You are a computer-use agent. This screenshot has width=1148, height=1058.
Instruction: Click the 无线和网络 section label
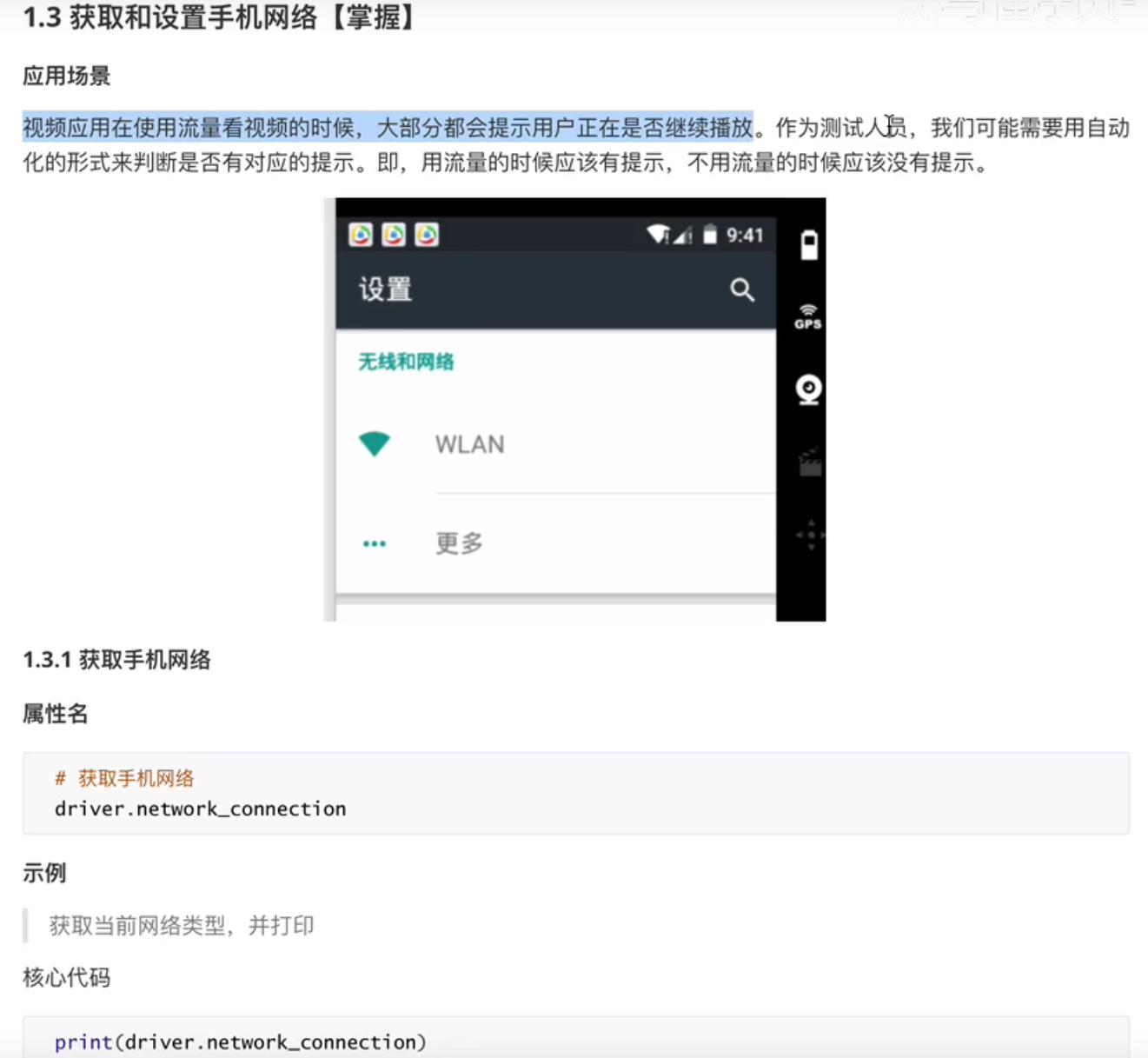pyautogui.click(x=407, y=362)
